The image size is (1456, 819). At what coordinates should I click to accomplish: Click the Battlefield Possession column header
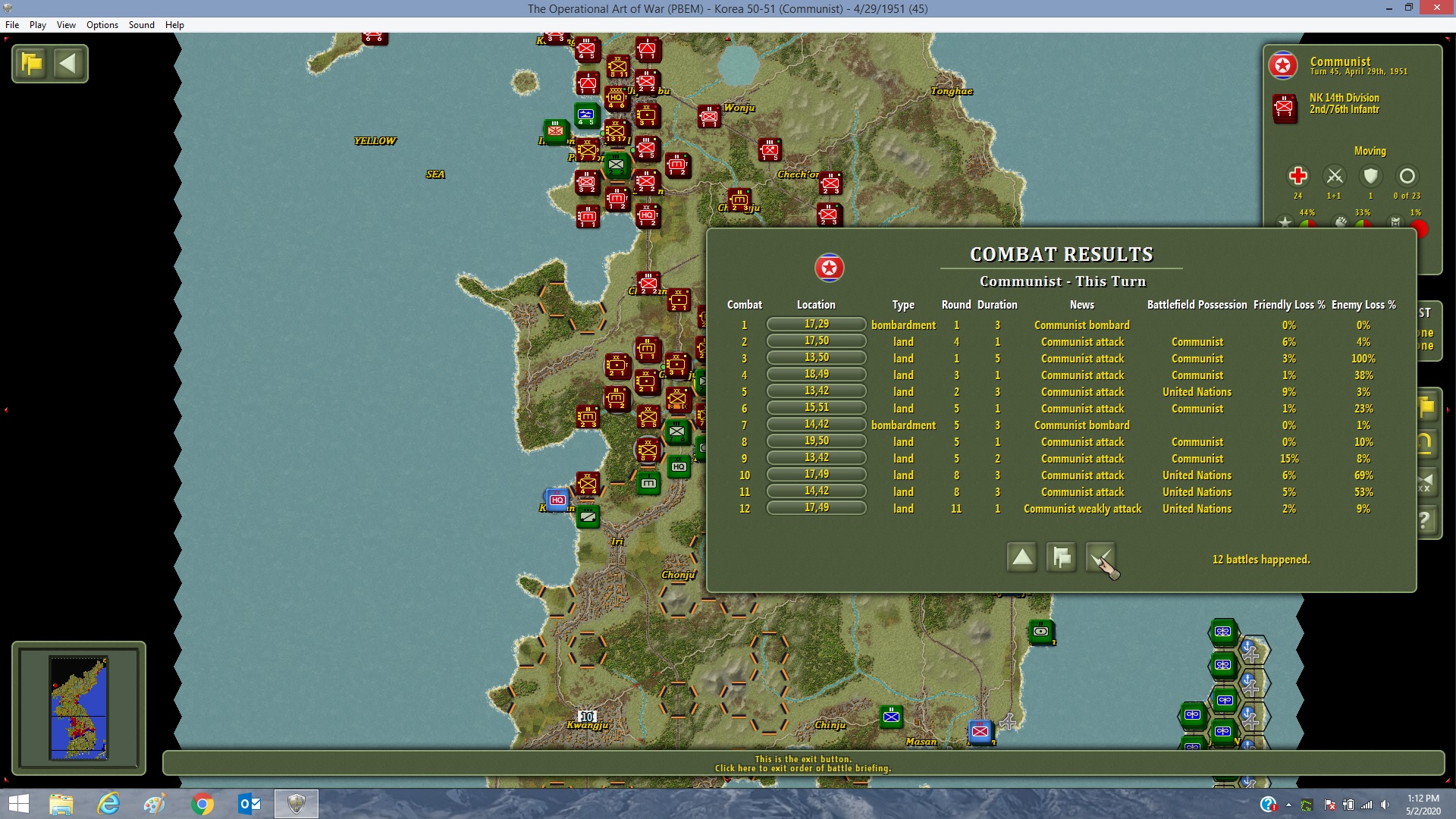coord(1197,305)
